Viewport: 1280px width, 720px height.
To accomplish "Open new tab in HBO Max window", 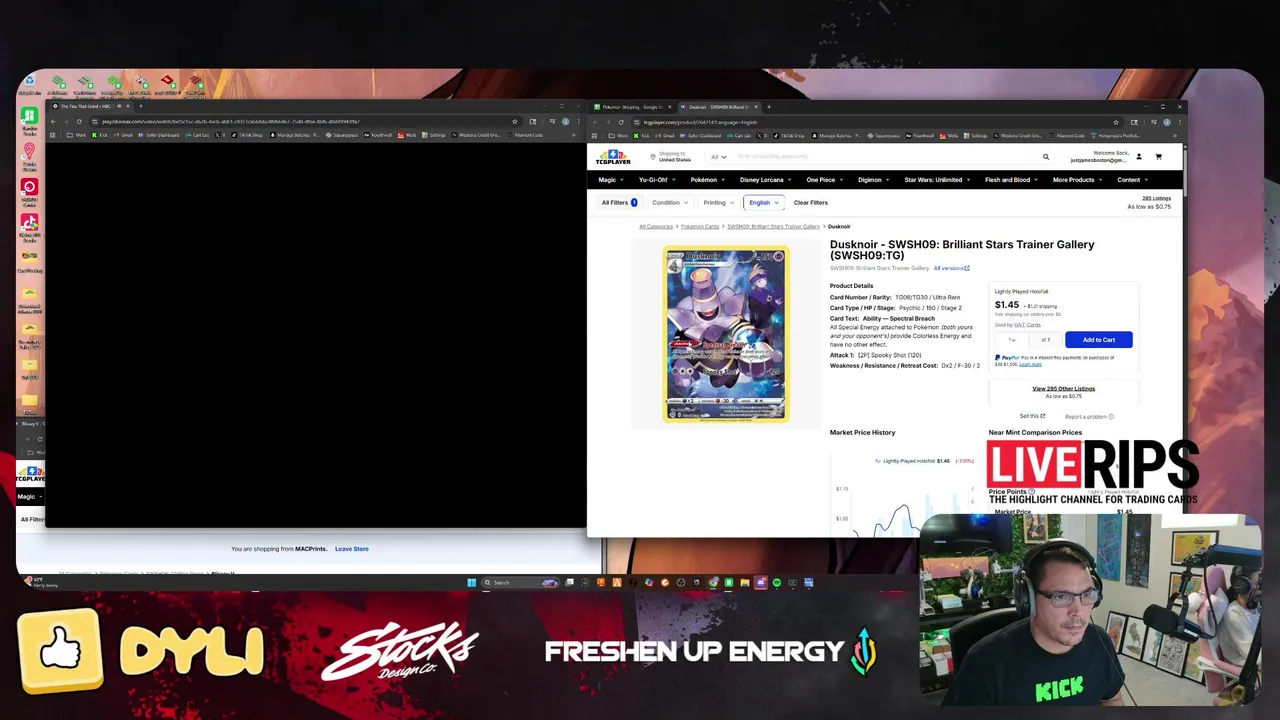I will pyautogui.click(x=141, y=106).
